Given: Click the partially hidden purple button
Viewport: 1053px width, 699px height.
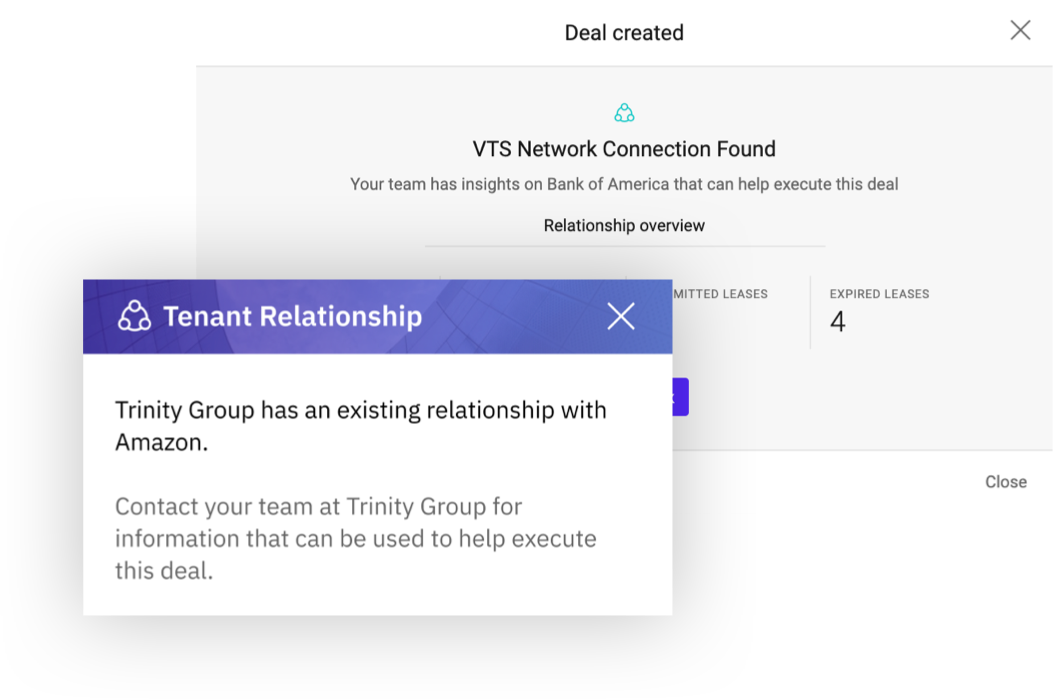Looking at the screenshot, I should (x=680, y=397).
